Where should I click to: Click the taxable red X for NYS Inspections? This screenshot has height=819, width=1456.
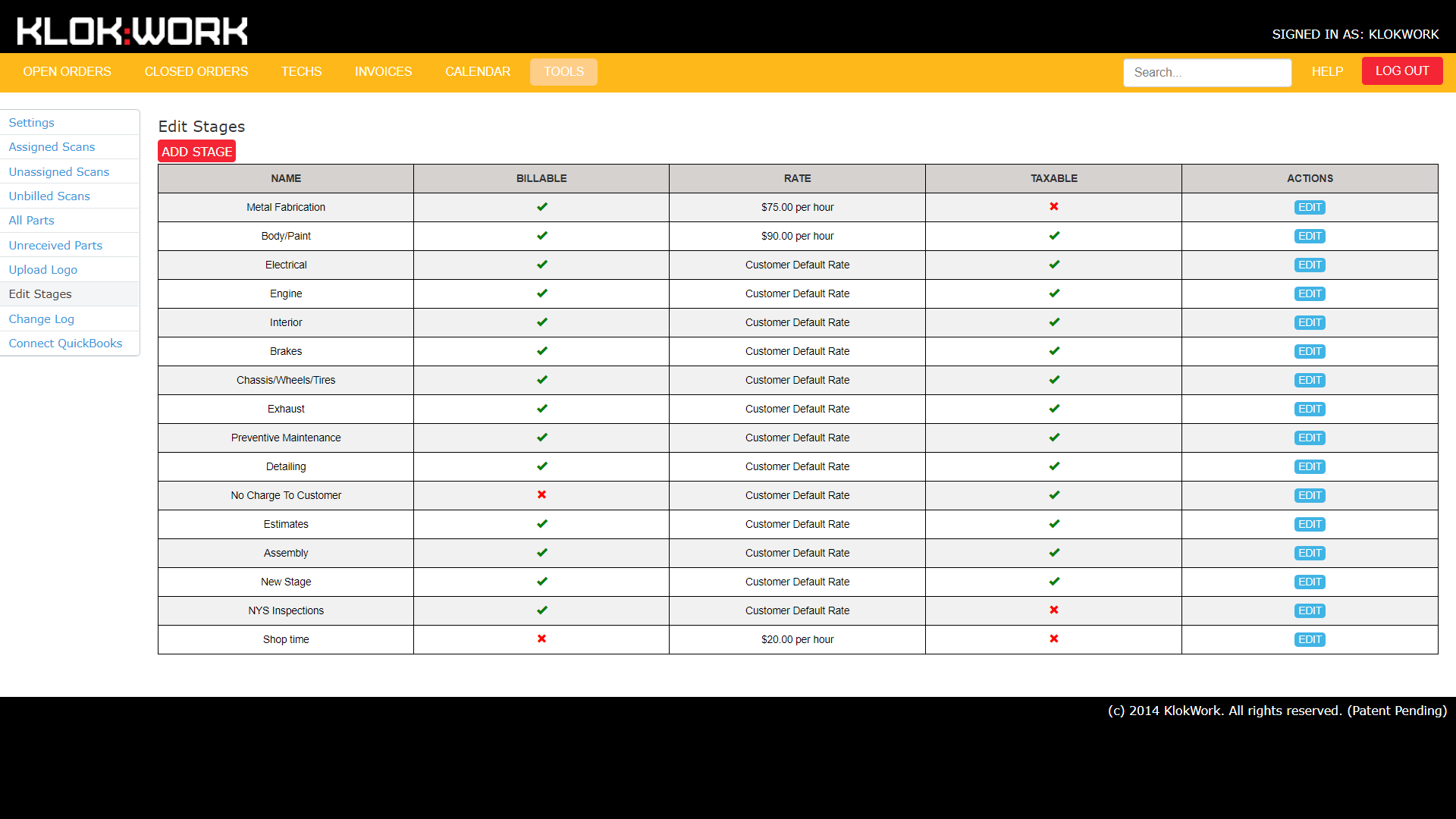1053,610
